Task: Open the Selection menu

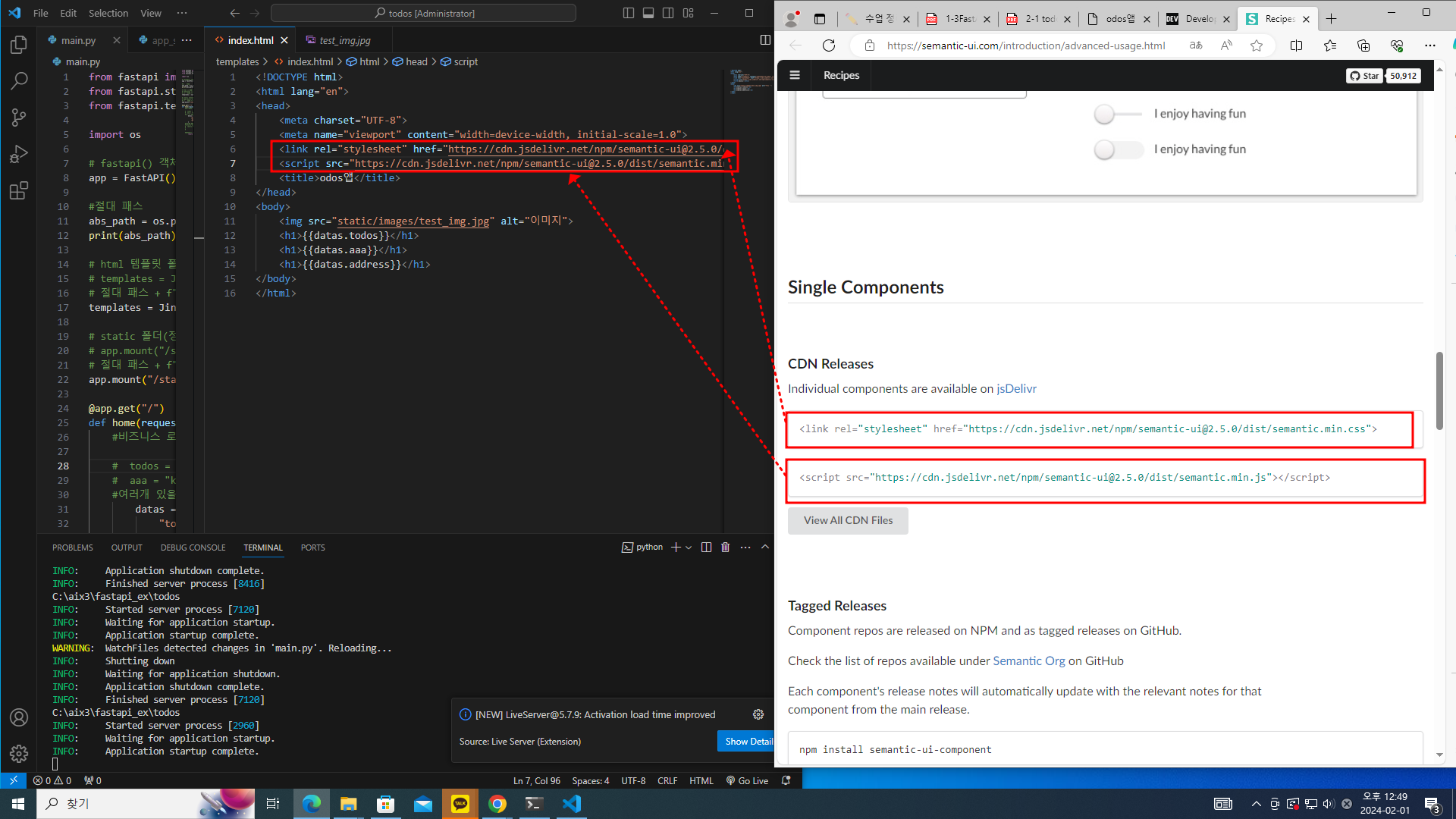Action: 108,13
